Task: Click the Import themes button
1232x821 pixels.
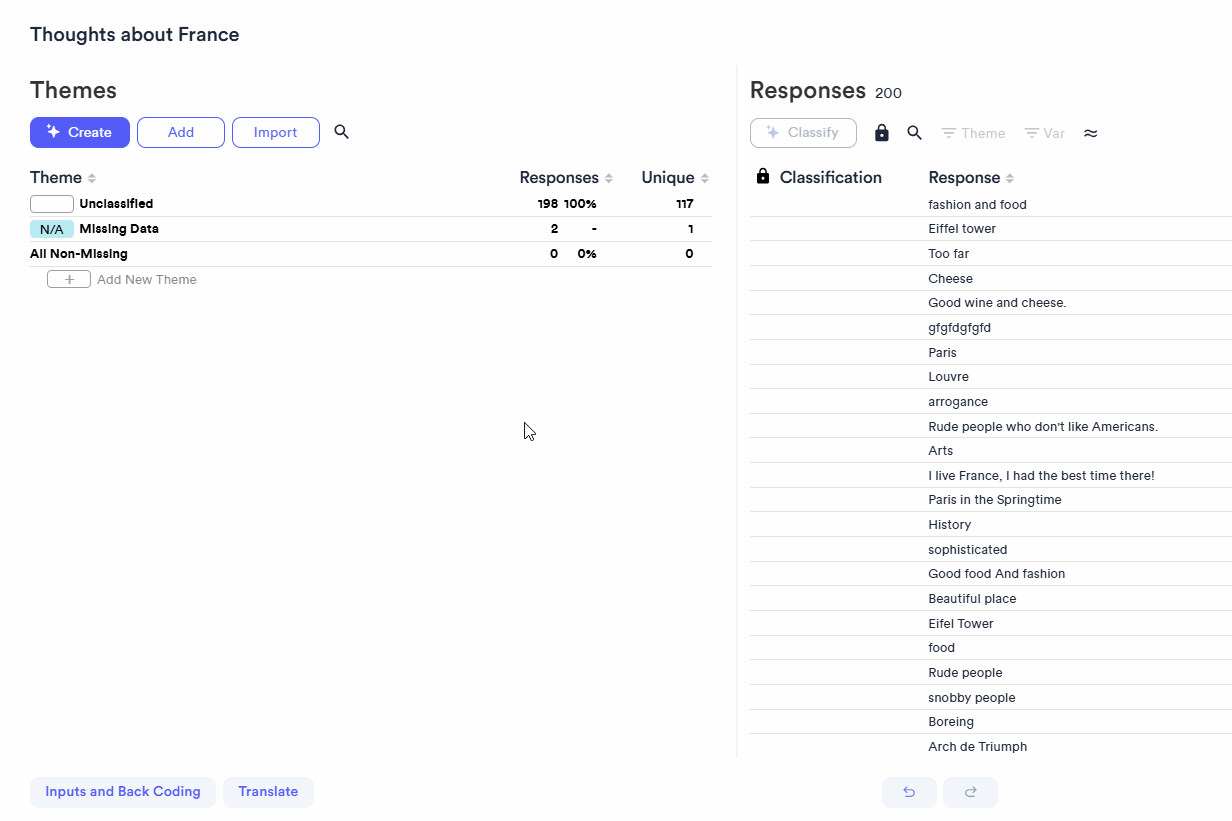Action: [x=276, y=132]
